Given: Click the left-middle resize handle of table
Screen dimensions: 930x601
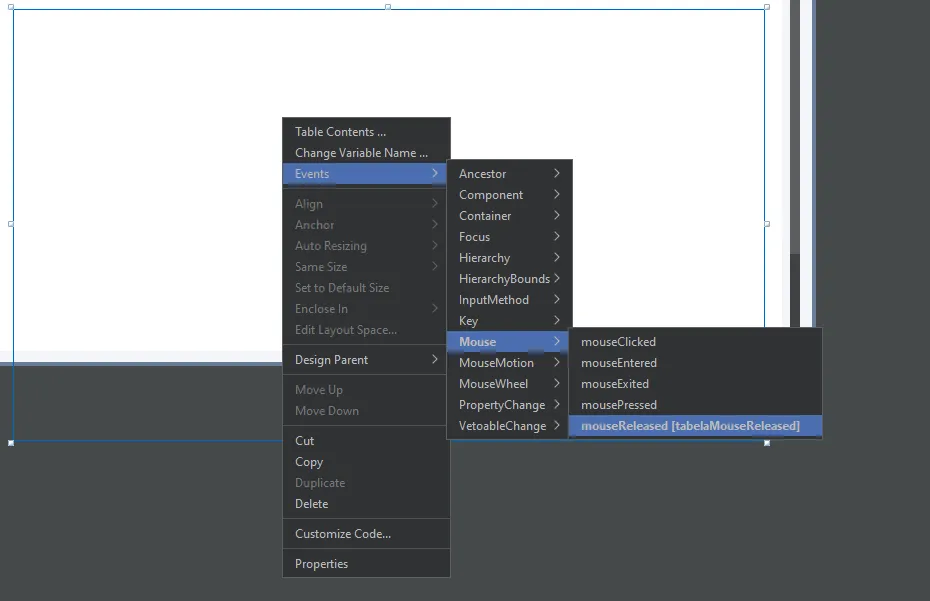Looking at the screenshot, I should (11, 224).
